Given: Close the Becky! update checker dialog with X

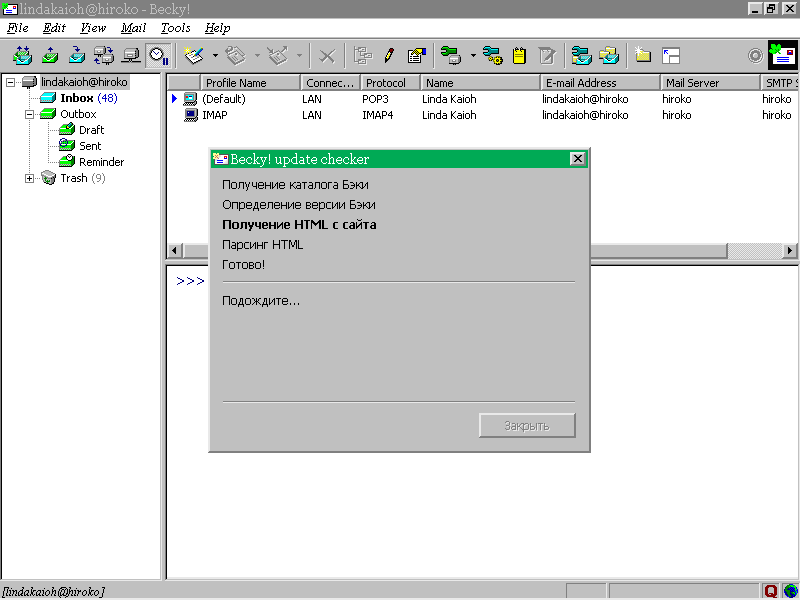Looking at the screenshot, I should pos(577,159).
